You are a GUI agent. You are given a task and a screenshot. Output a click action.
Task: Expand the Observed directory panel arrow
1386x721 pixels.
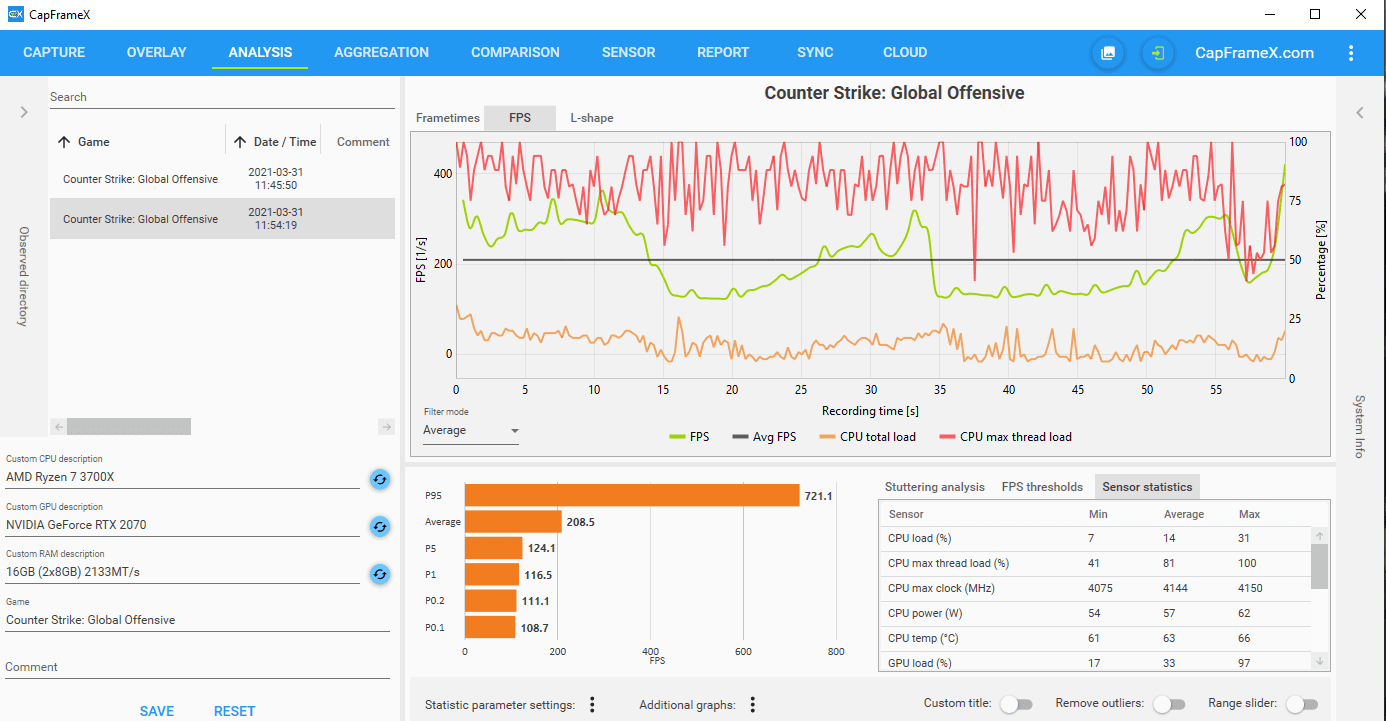pyautogui.click(x=24, y=112)
